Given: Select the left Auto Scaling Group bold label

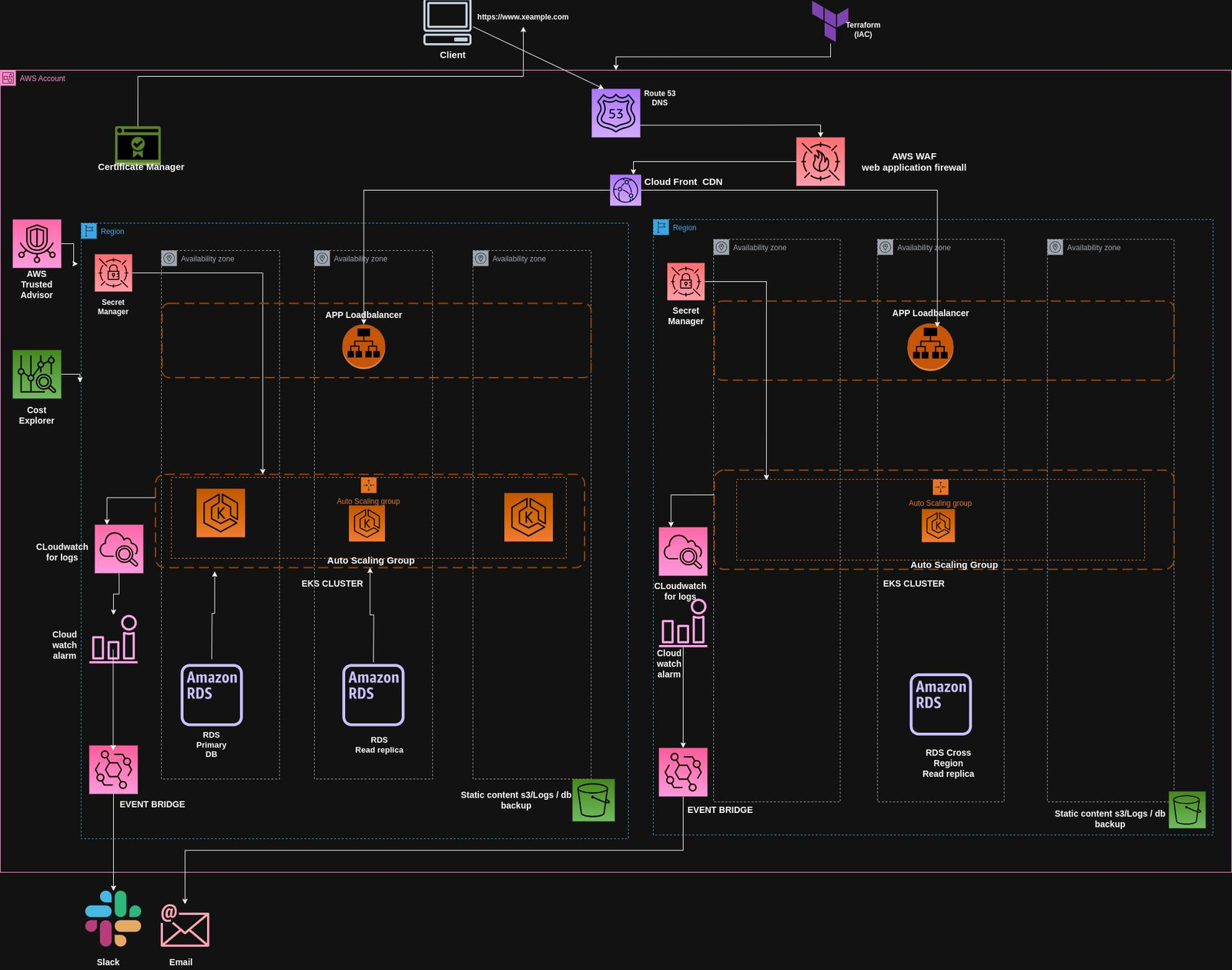Looking at the screenshot, I should click(371, 560).
